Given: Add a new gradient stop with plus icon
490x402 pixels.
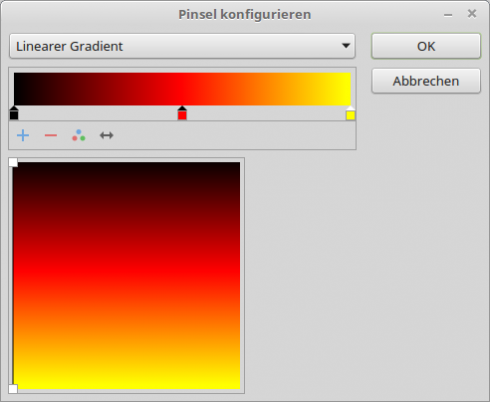Looking at the screenshot, I should pyautogui.click(x=23, y=135).
